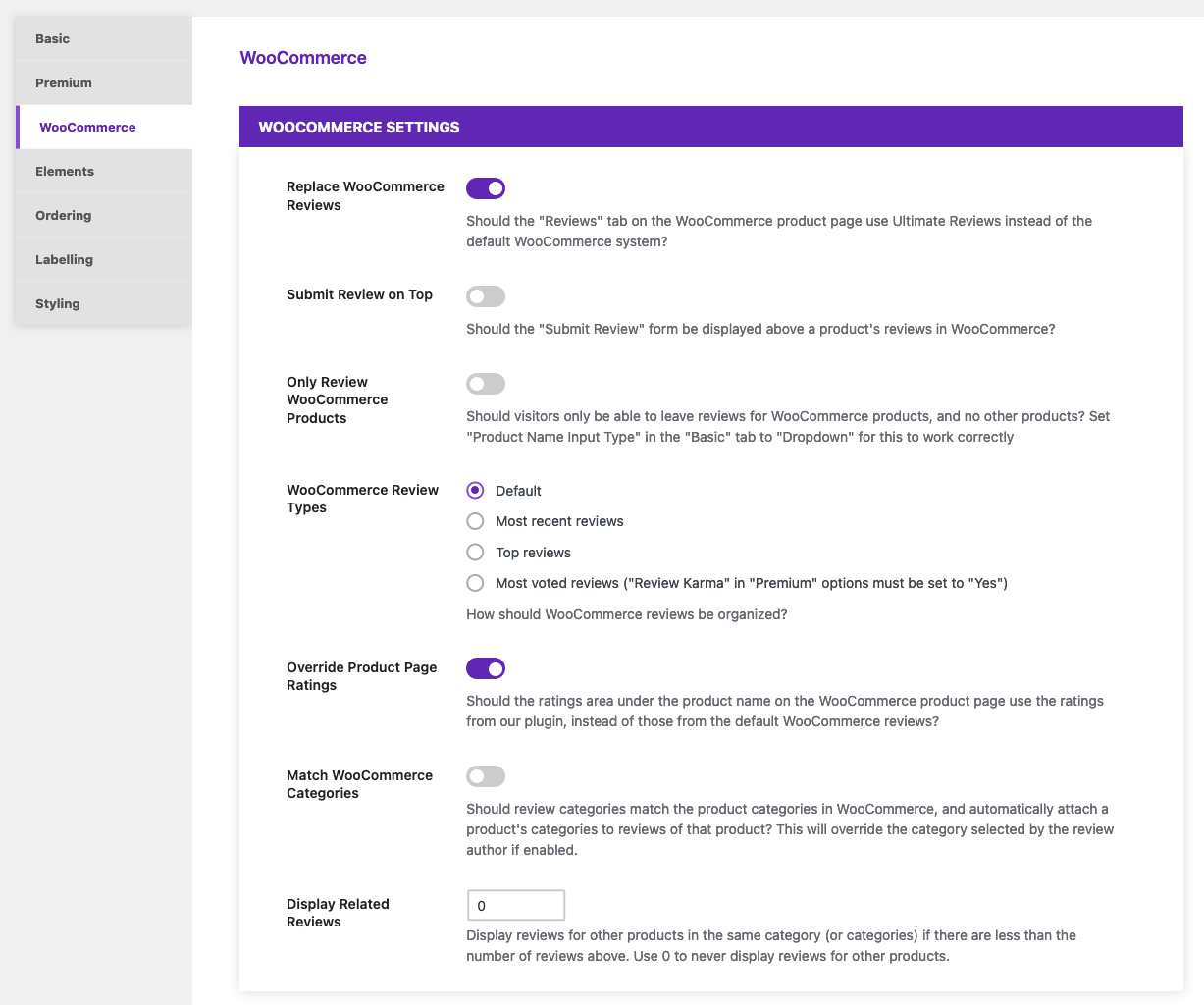Enable Only Review WooCommerce Products toggle

click(486, 384)
